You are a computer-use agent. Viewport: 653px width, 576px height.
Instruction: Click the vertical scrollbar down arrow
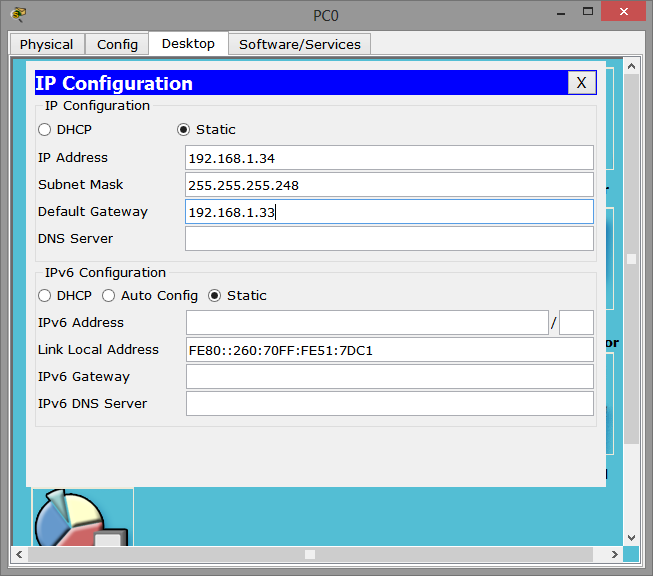point(631,538)
